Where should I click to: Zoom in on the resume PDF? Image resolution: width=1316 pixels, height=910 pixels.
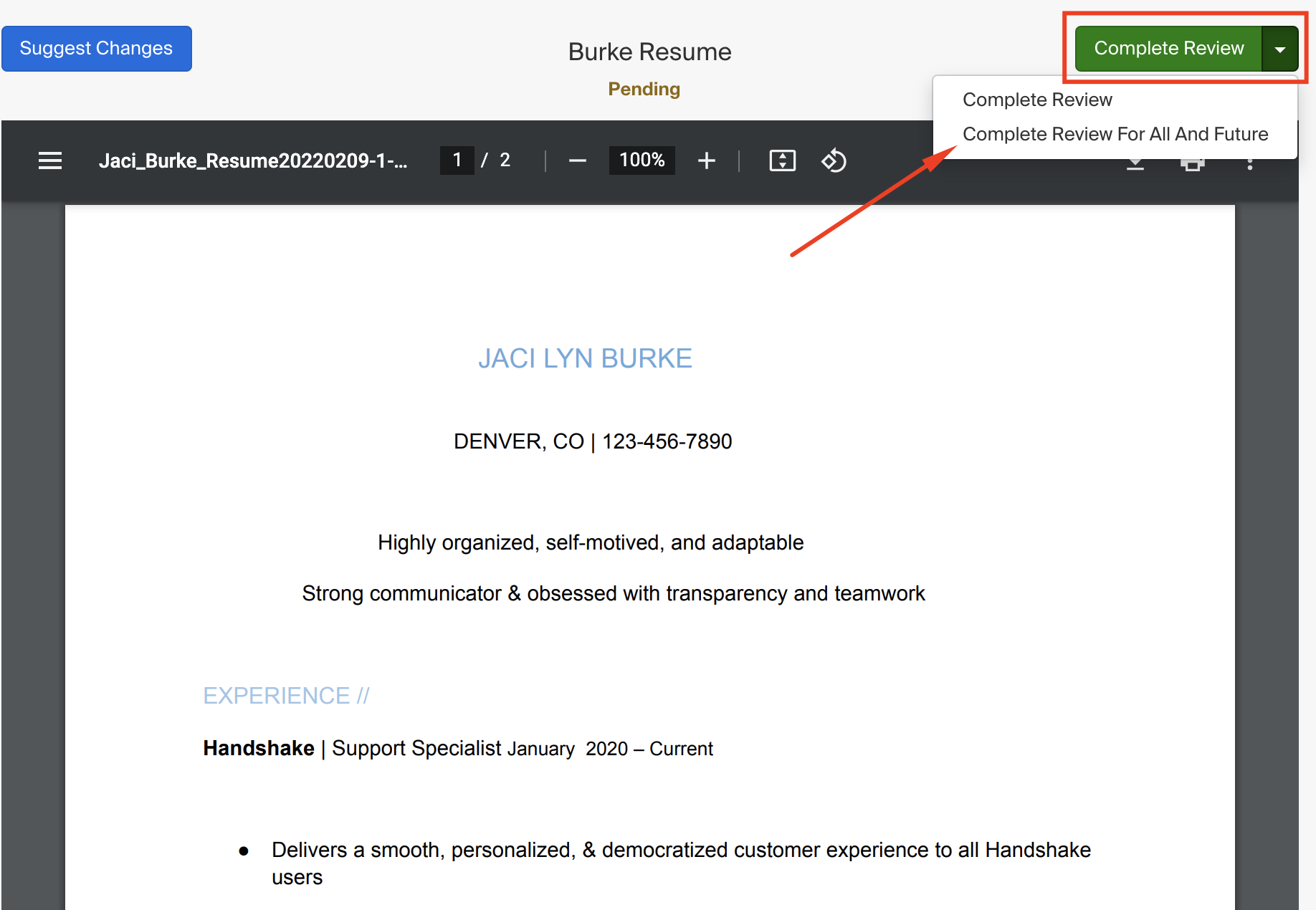[707, 161]
